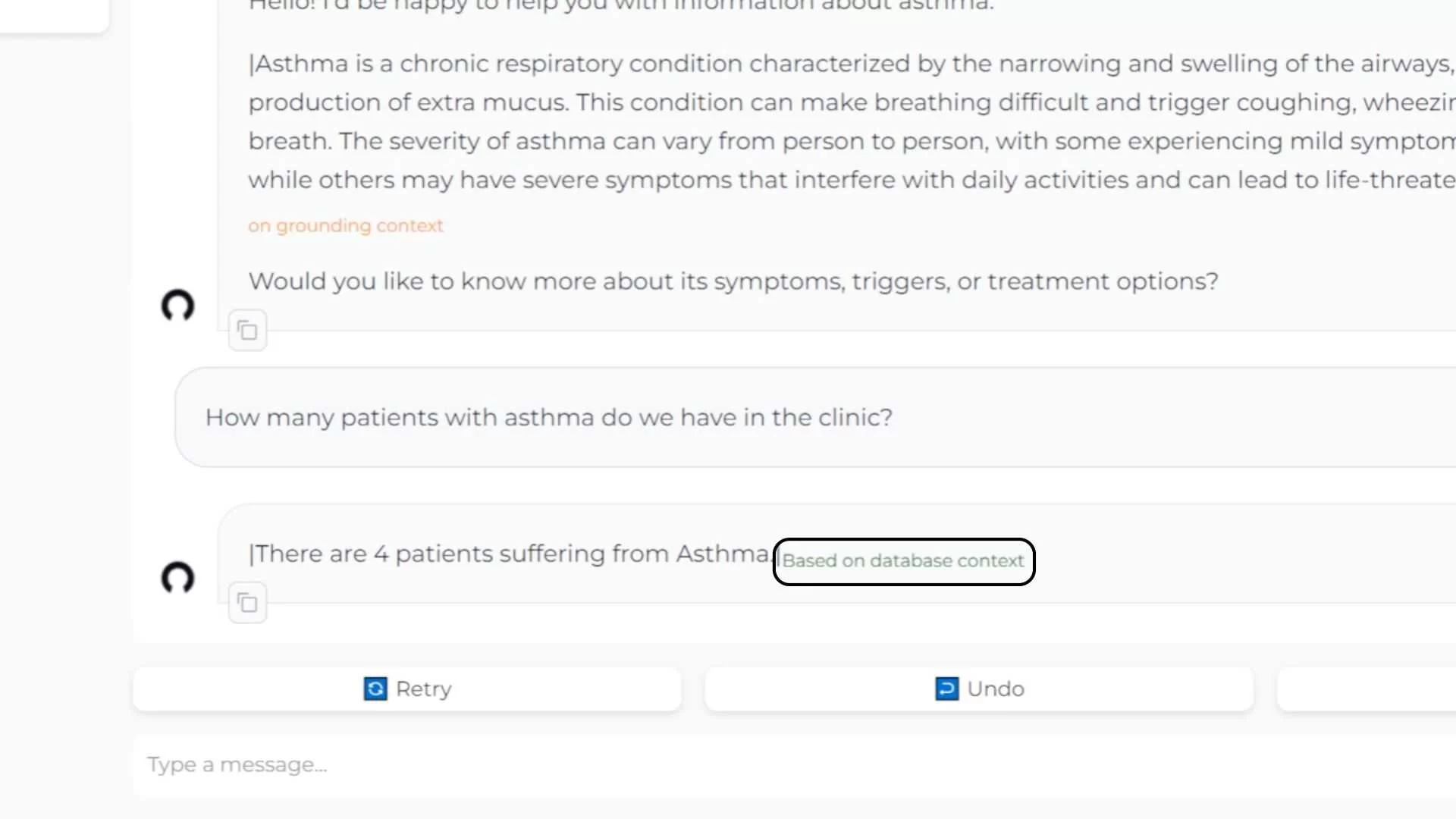Click the "Would you like to know more" line
1456x819 pixels.
point(733,281)
